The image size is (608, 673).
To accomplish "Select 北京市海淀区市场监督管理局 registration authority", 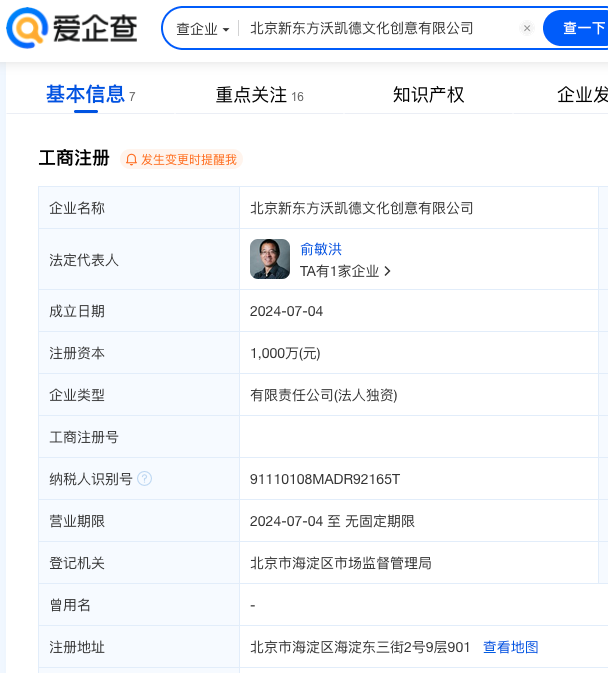I will 341,563.
